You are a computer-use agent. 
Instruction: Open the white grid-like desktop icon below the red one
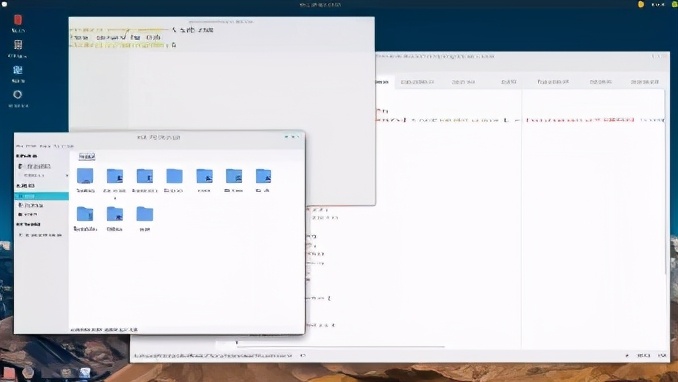[18, 45]
